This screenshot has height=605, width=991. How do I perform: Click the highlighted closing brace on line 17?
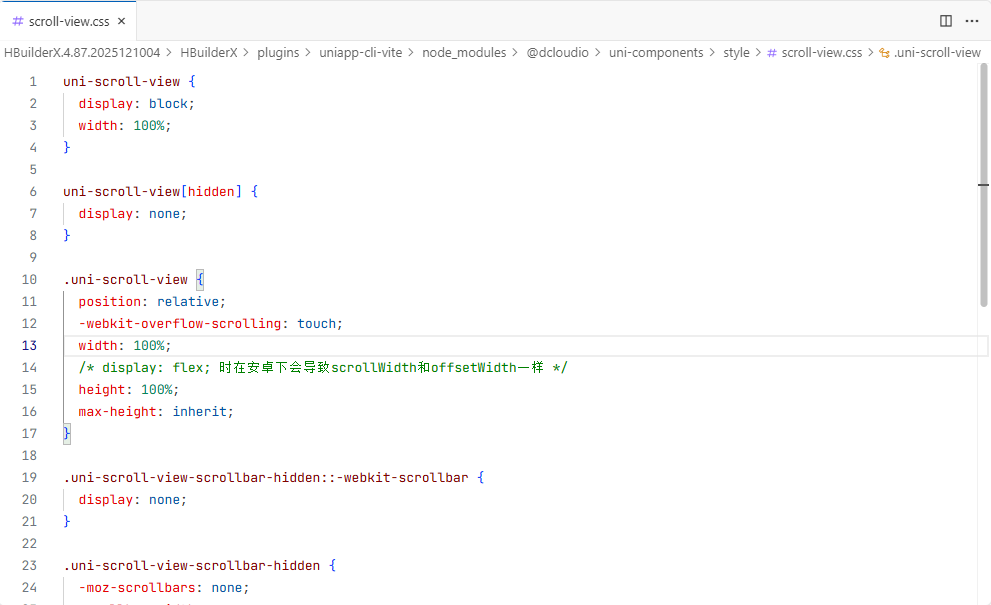[x=67, y=434]
